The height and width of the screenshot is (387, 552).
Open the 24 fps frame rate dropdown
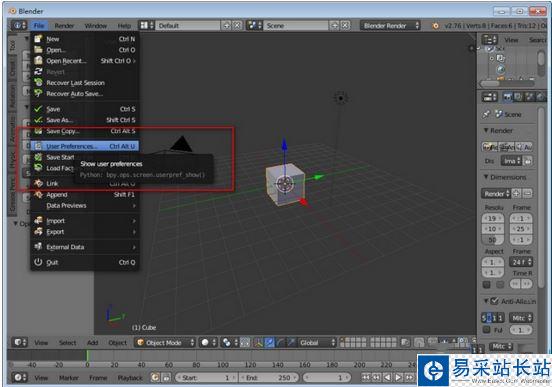(x=521, y=262)
